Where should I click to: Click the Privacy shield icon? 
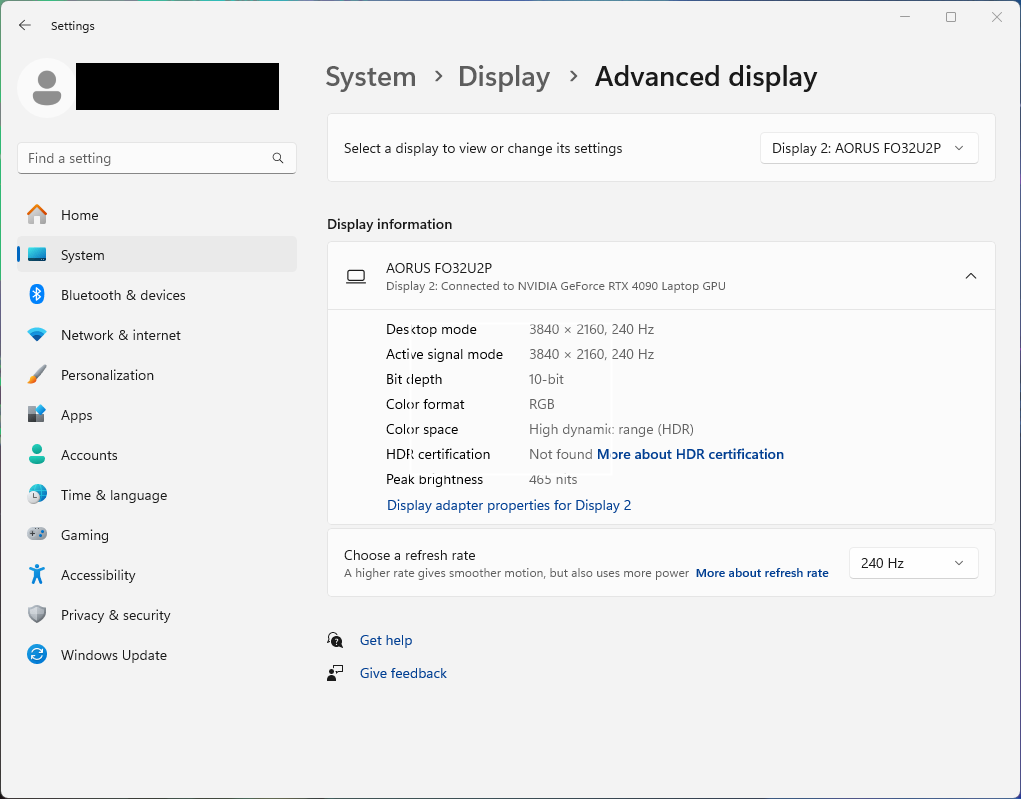pyautogui.click(x=37, y=614)
